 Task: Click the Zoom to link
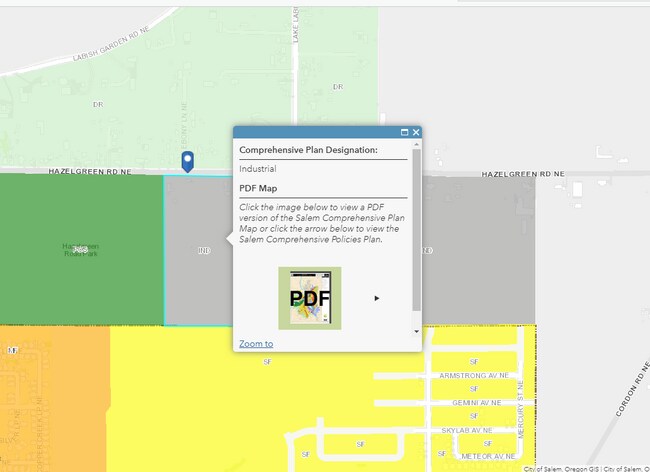pos(256,344)
